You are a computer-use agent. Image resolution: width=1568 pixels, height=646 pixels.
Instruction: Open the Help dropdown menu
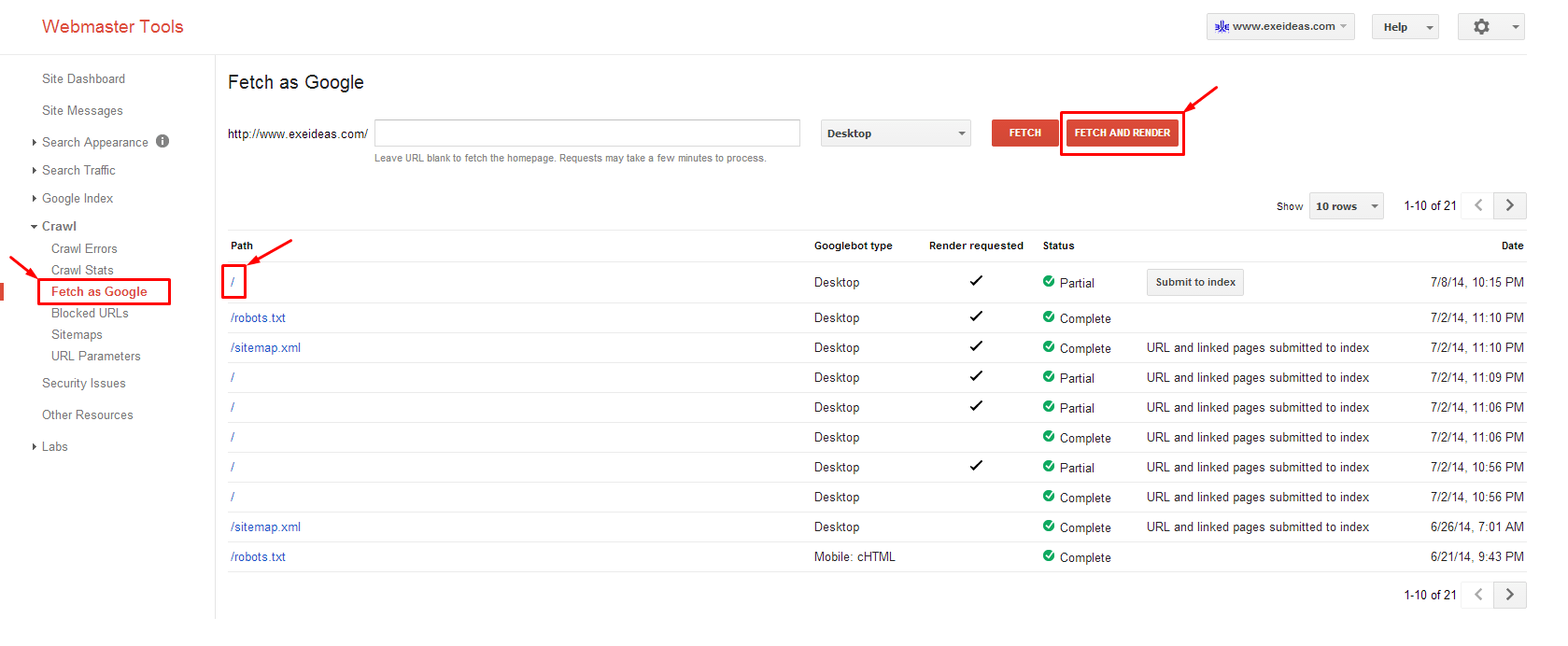click(1405, 27)
